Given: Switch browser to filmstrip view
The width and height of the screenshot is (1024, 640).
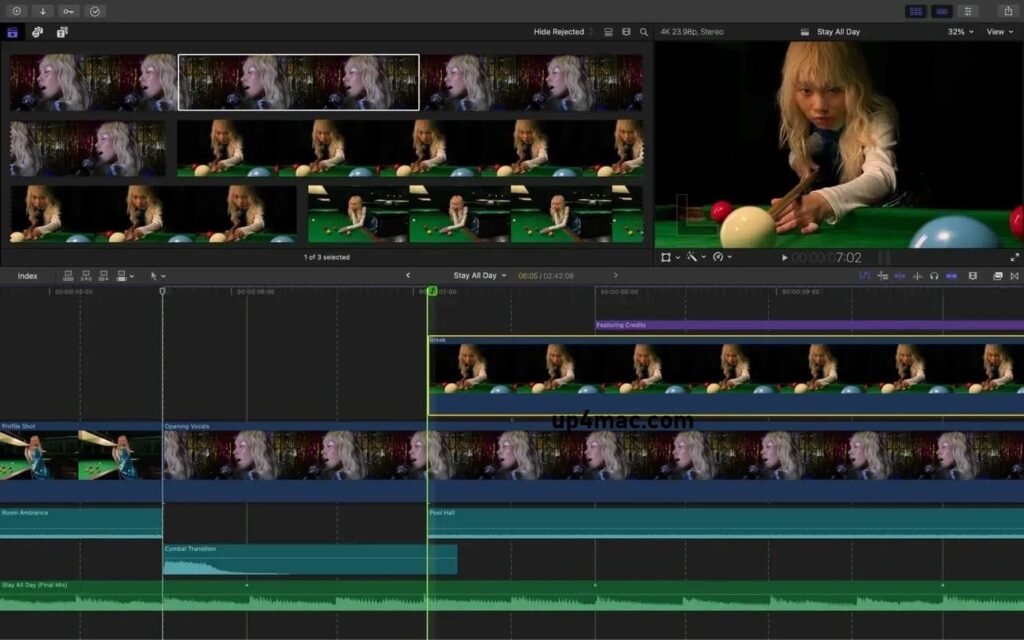Looking at the screenshot, I should point(607,31).
